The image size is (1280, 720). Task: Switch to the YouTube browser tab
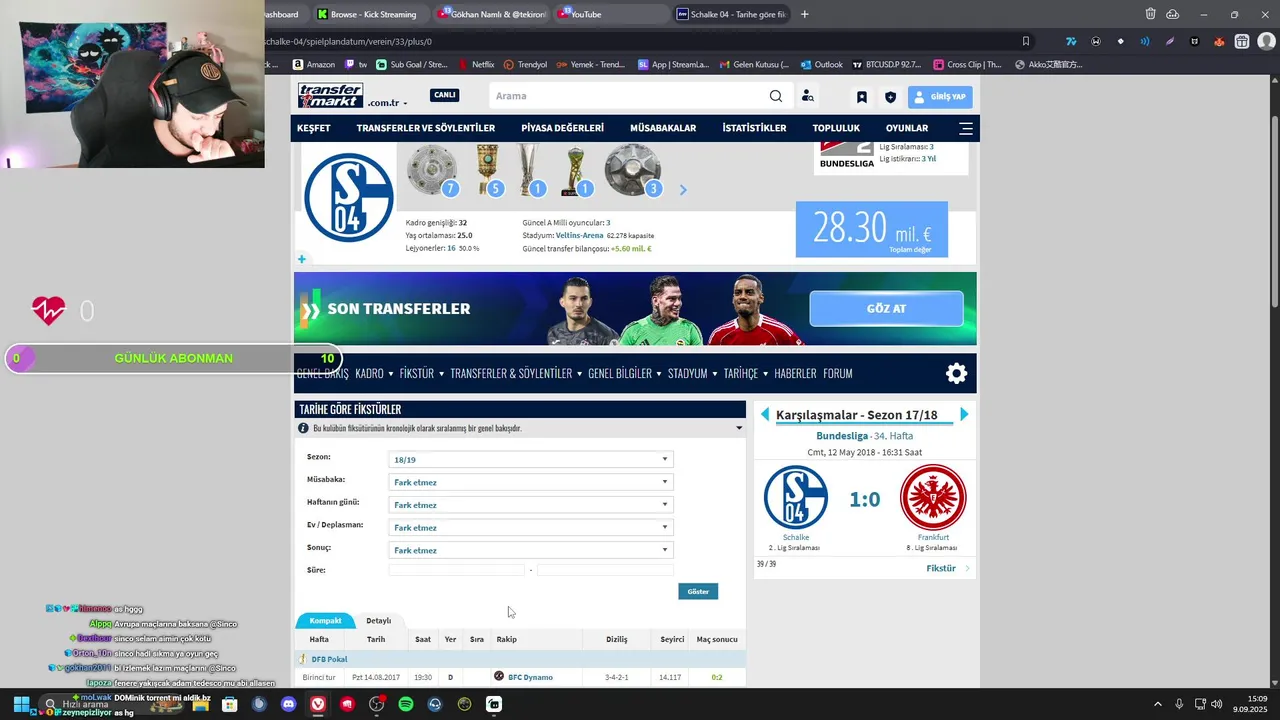(x=610, y=14)
